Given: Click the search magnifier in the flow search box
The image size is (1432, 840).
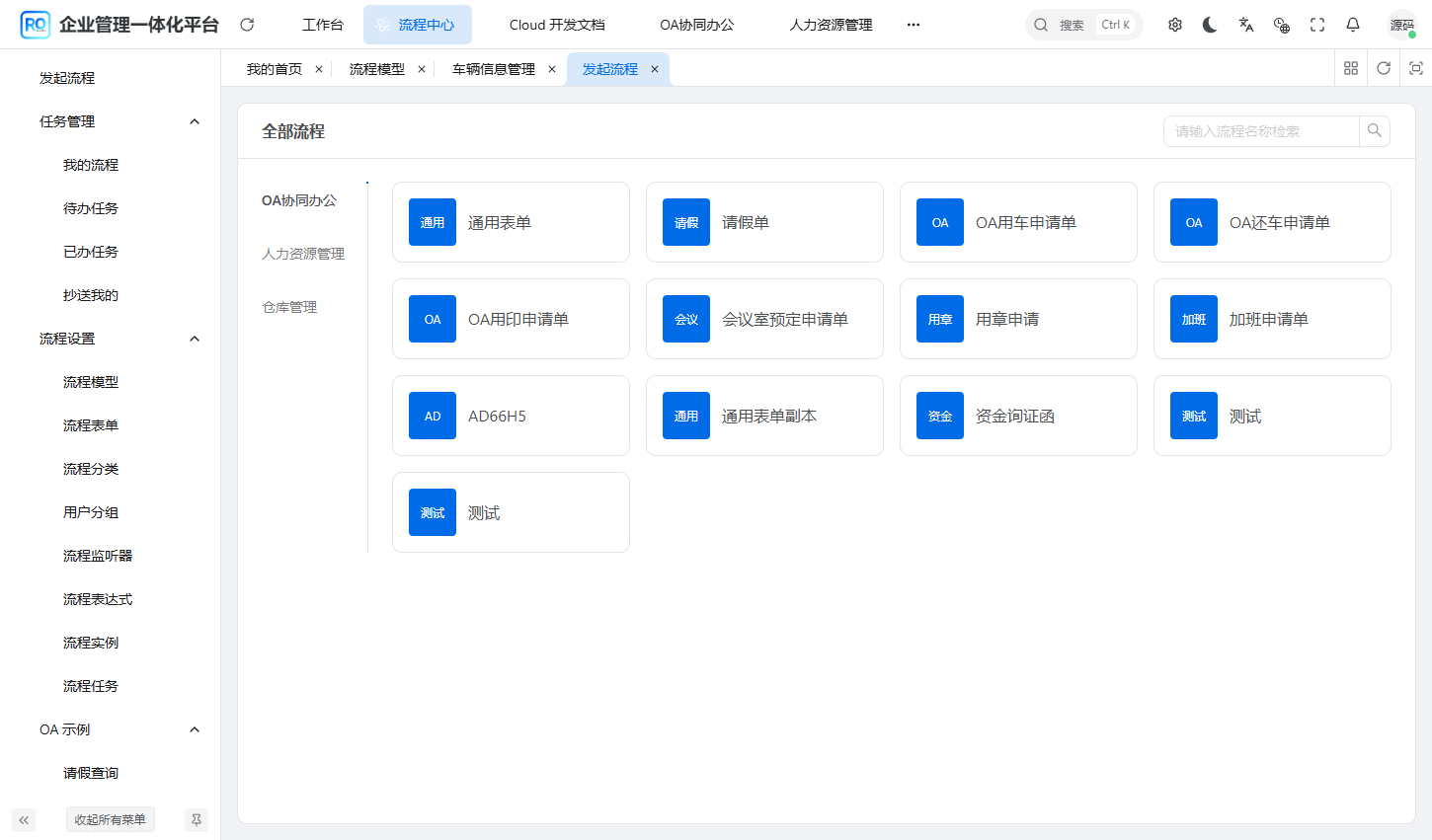Looking at the screenshot, I should 1374,130.
